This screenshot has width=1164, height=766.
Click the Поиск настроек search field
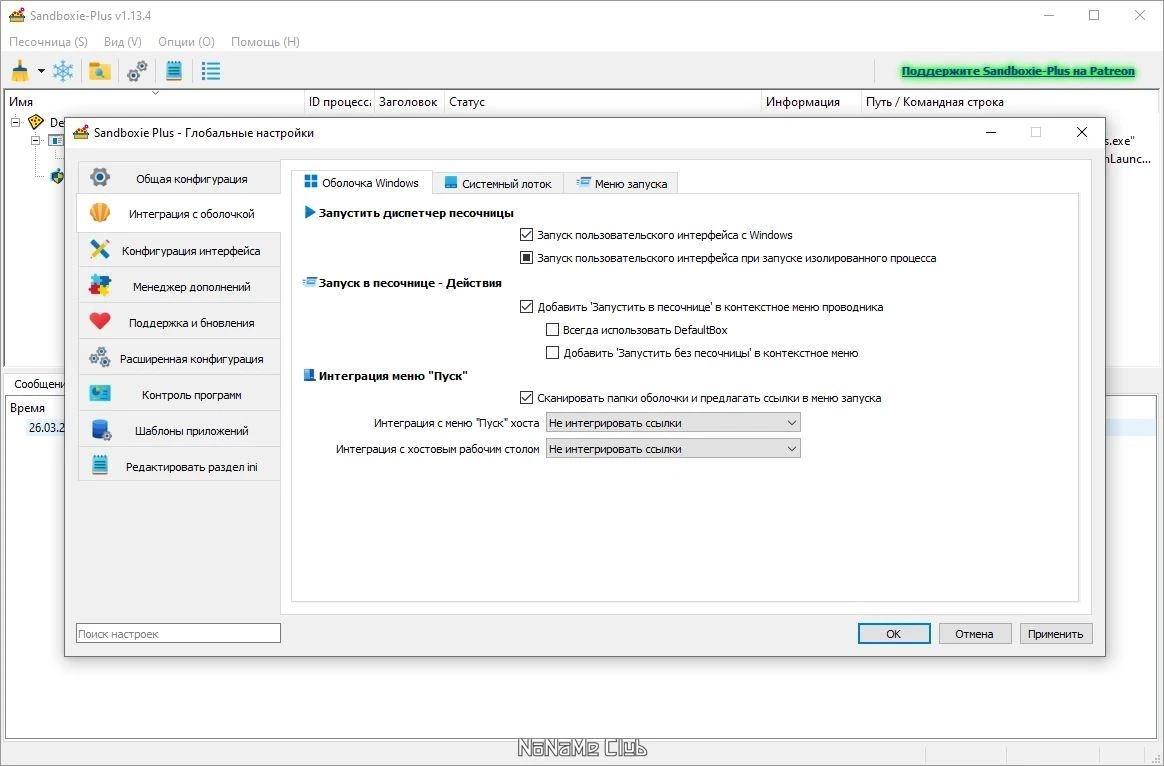[x=178, y=634]
